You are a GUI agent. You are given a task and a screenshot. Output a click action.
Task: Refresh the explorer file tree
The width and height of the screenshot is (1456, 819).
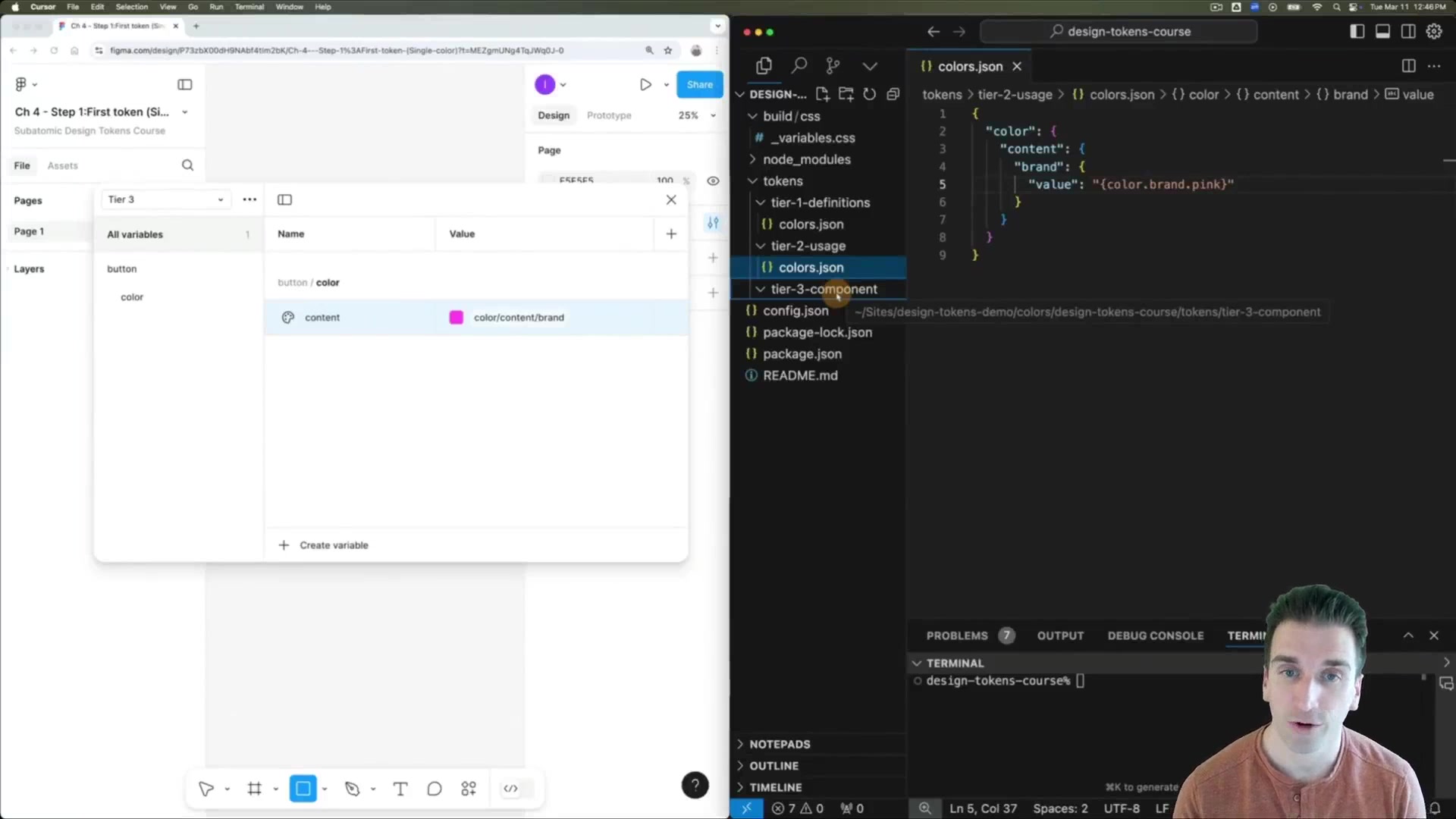coord(869,94)
